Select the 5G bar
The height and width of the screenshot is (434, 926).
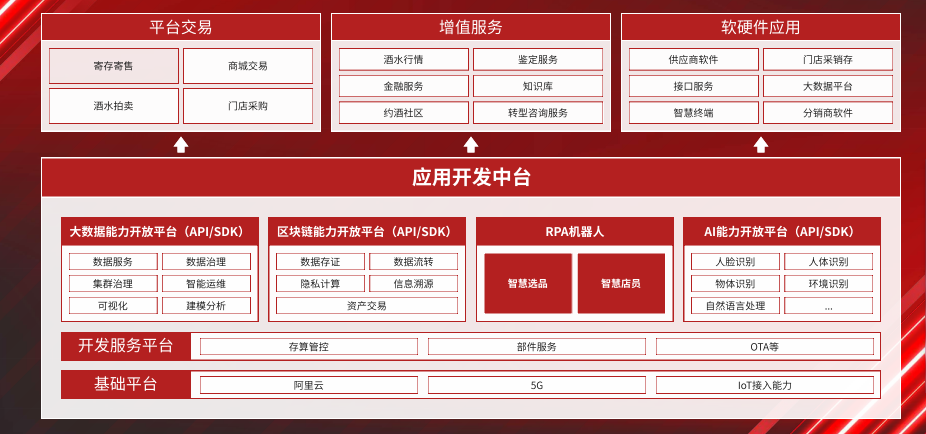coord(537,385)
